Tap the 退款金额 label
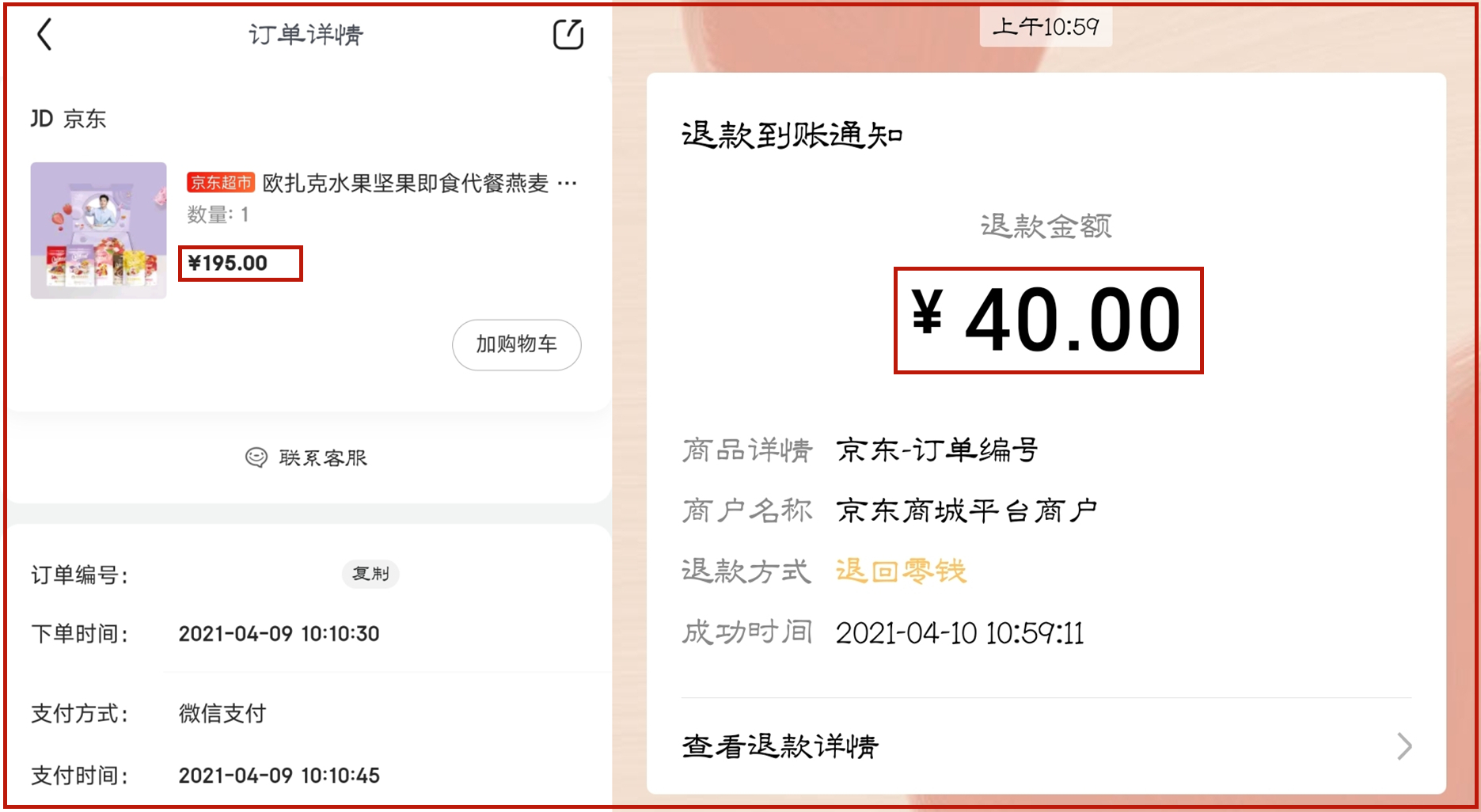Image resolution: width=1481 pixels, height=812 pixels. (1046, 226)
